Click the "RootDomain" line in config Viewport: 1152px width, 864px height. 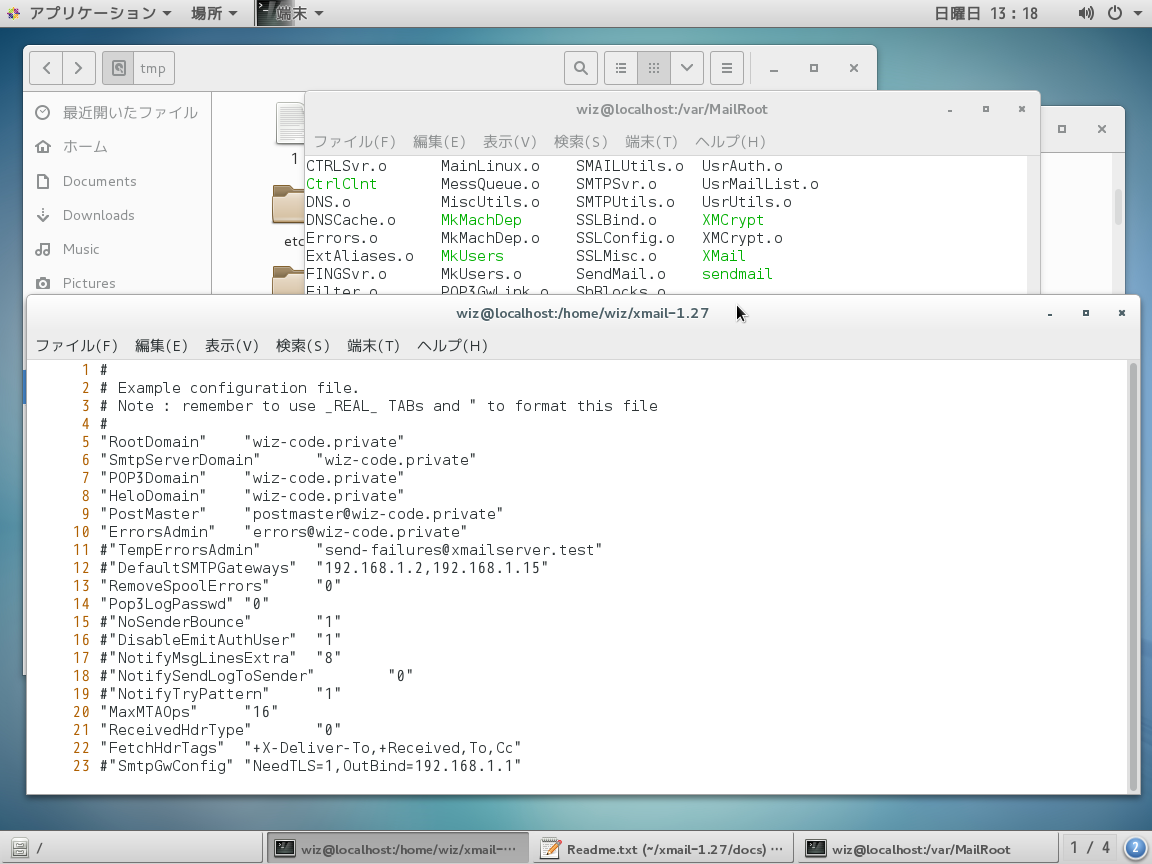tap(252, 442)
